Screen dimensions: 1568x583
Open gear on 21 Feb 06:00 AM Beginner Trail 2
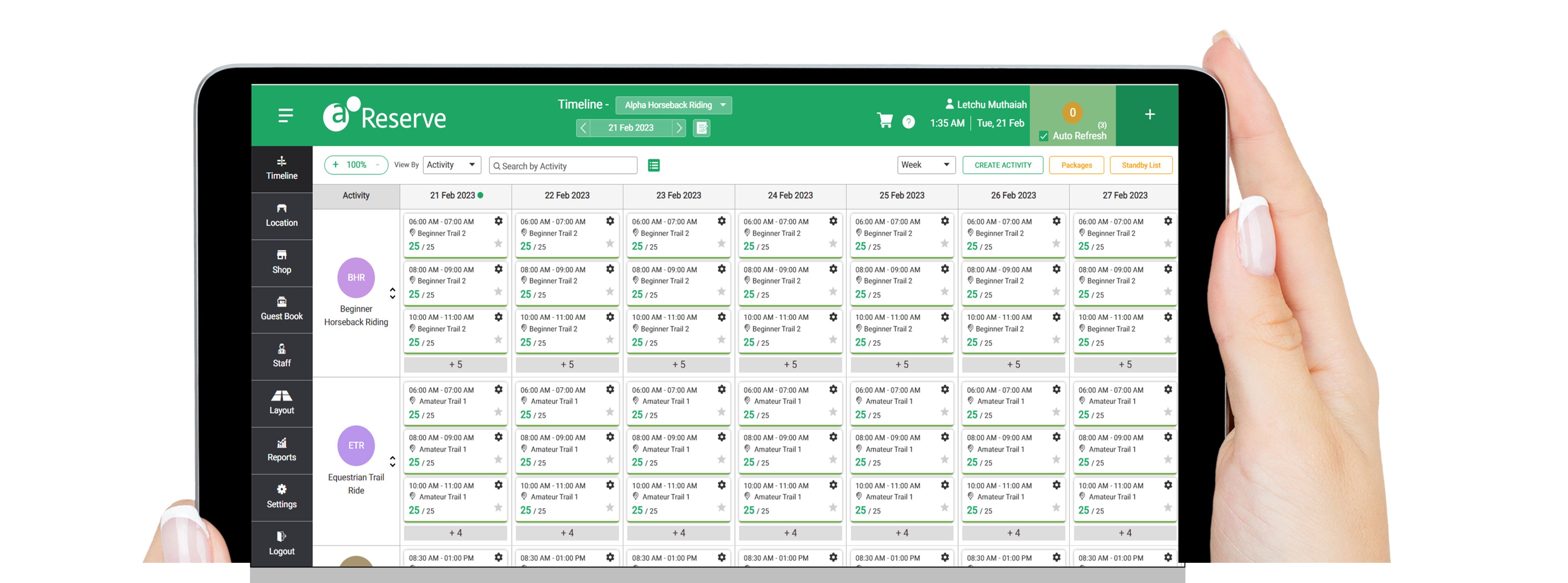[499, 221]
